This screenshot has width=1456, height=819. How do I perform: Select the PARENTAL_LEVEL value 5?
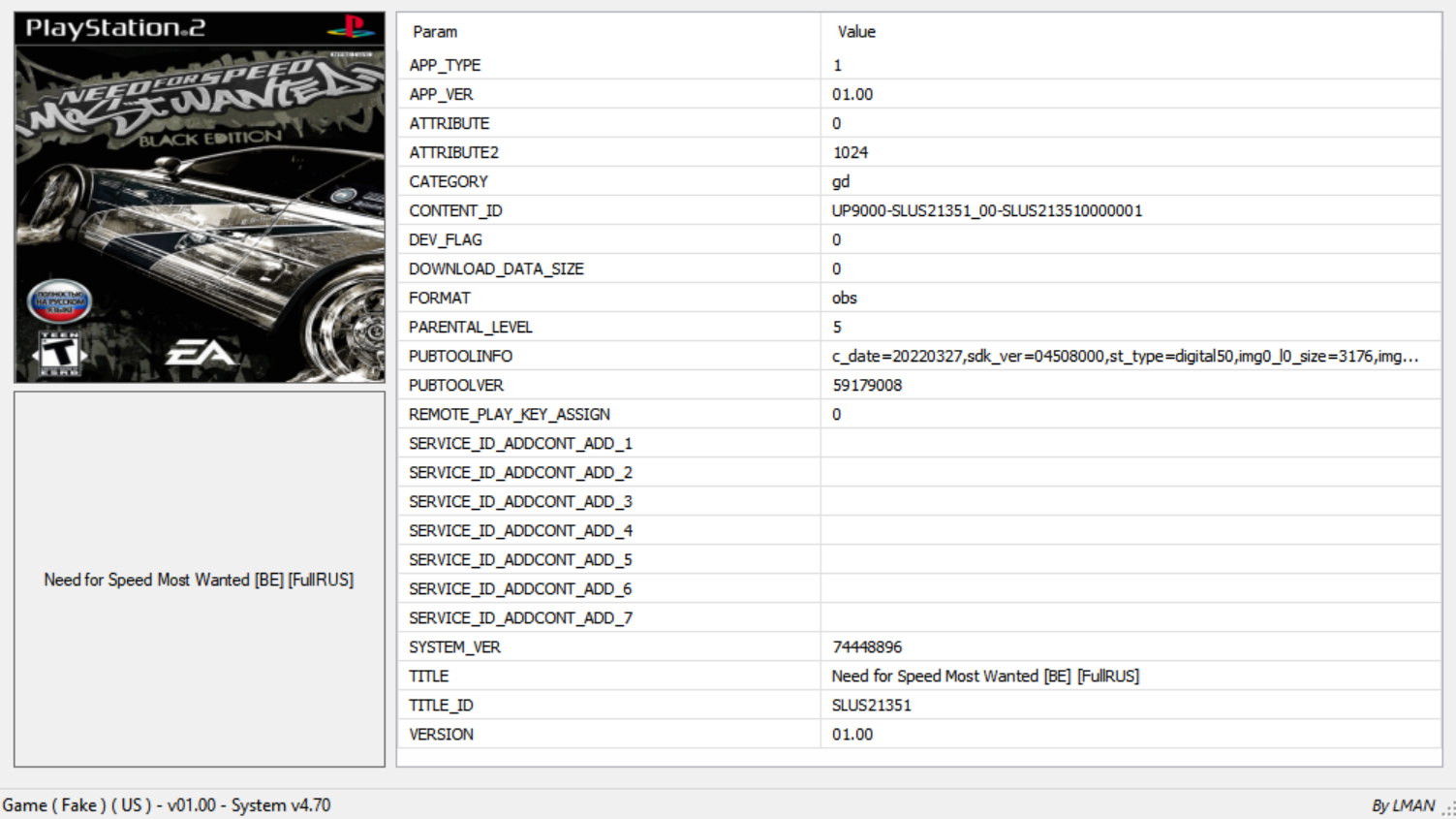pos(837,327)
